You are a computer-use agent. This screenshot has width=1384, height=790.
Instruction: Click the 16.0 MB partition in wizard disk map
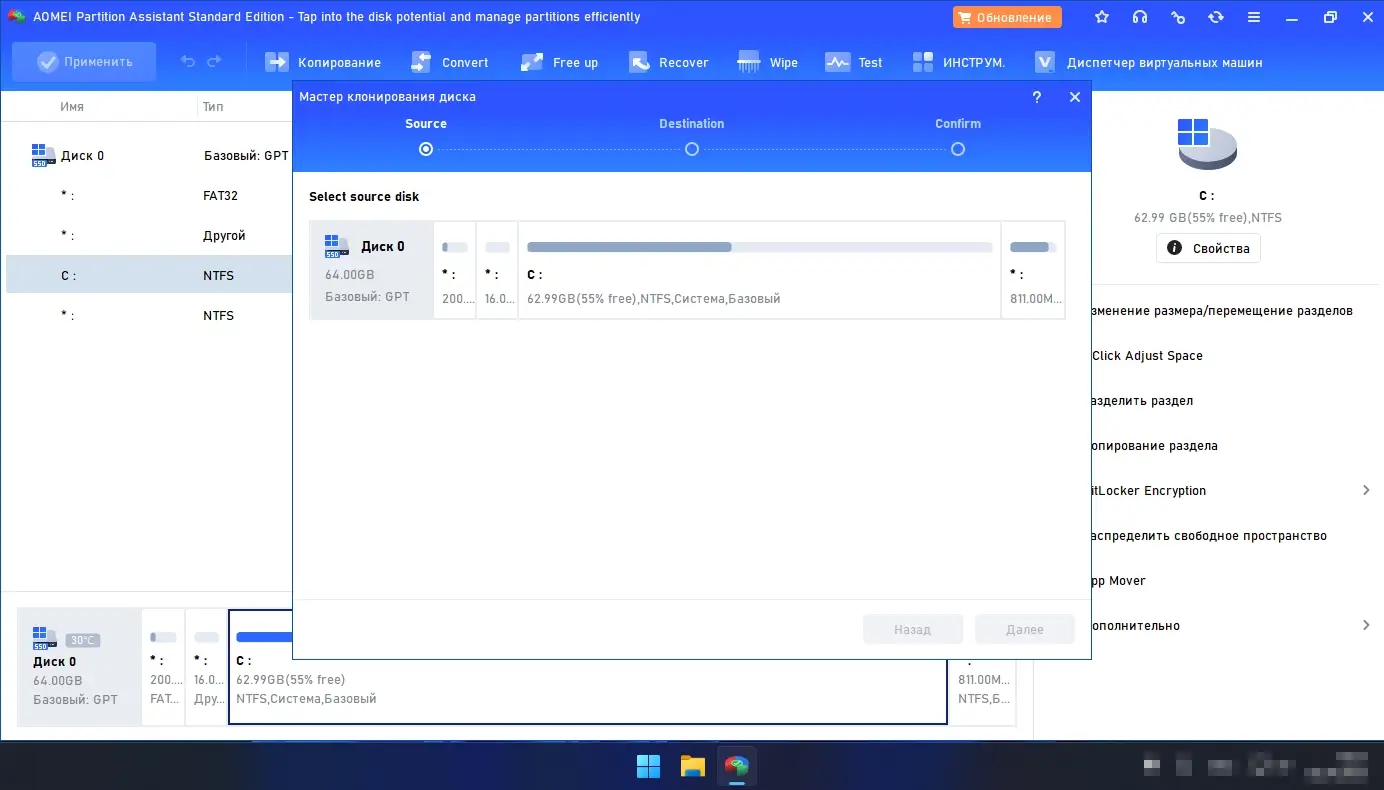[497, 270]
